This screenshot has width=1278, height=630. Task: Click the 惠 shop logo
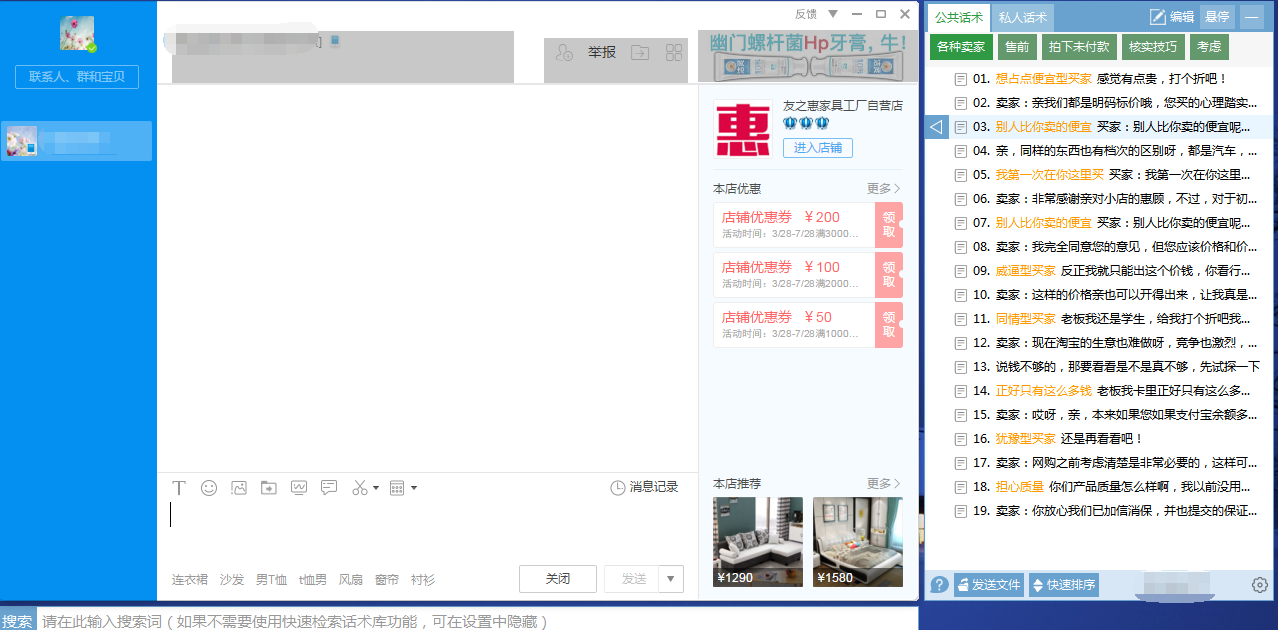tap(743, 129)
